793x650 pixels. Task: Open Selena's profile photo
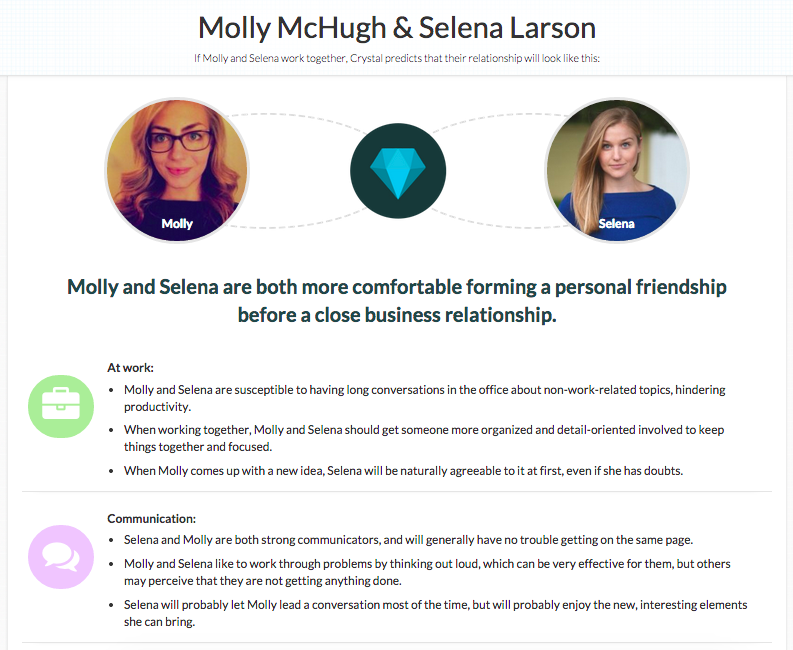pos(617,165)
